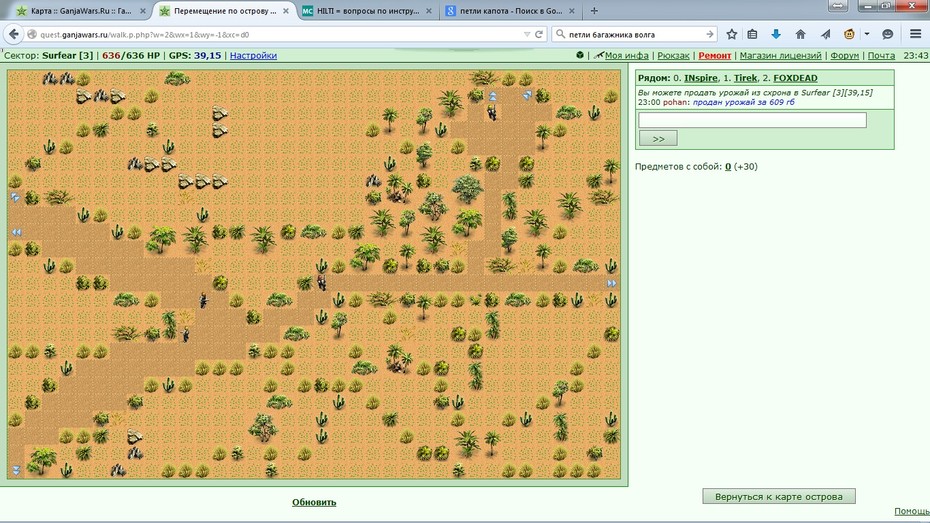The image size is (930, 523).
Task: Click the Сектор: Surfear [3] text
Action: coord(49,55)
